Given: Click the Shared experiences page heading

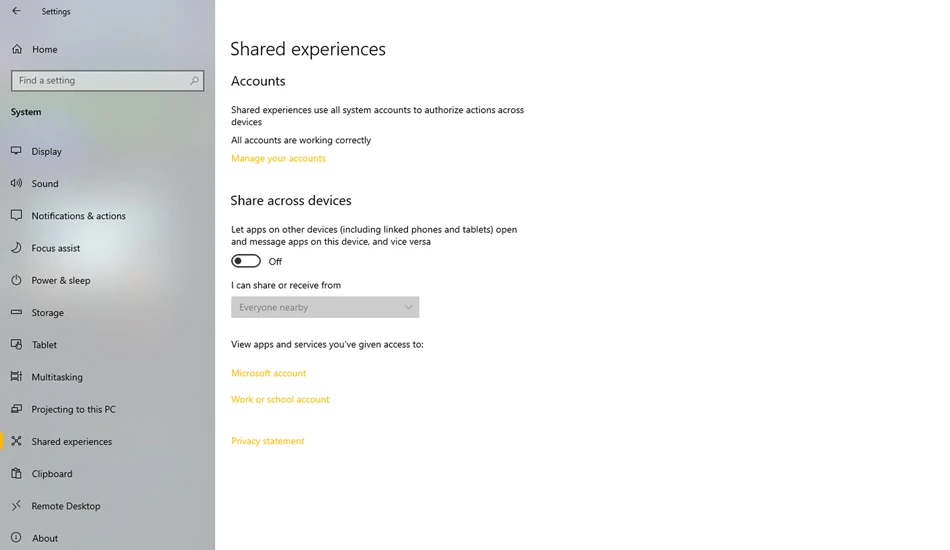Looking at the screenshot, I should [308, 49].
